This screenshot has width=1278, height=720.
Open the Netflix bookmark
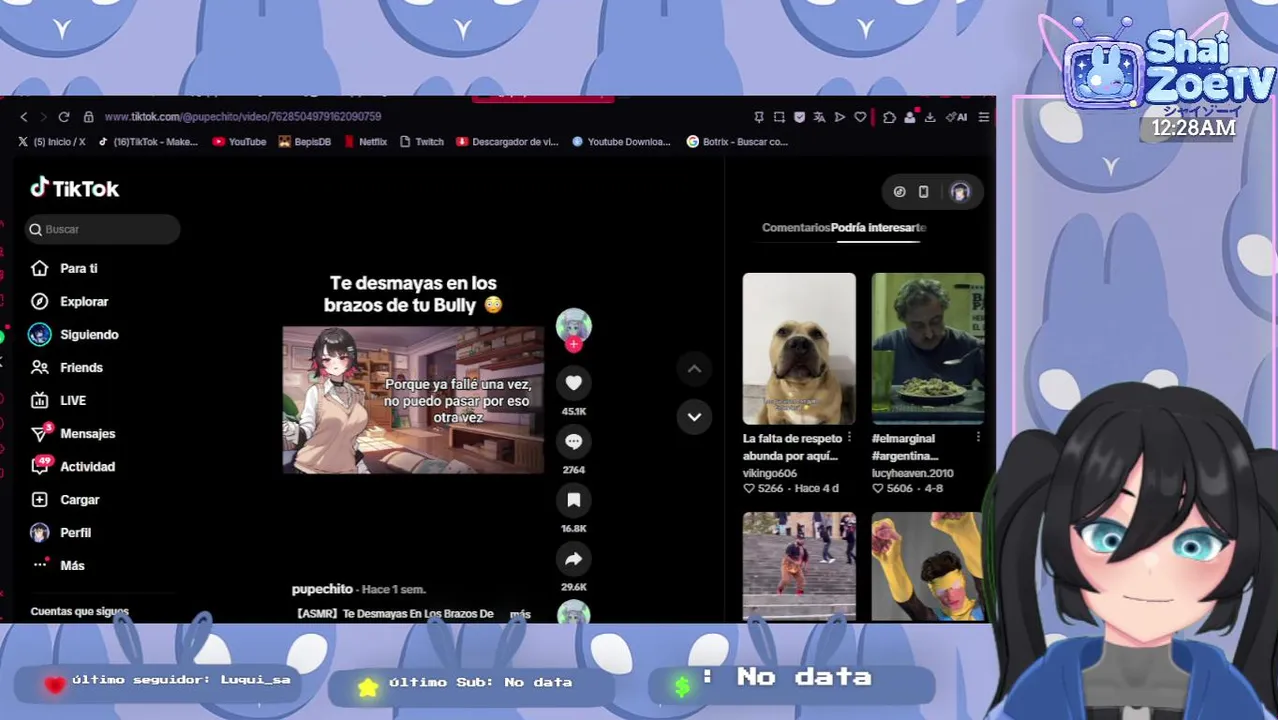pos(365,142)
